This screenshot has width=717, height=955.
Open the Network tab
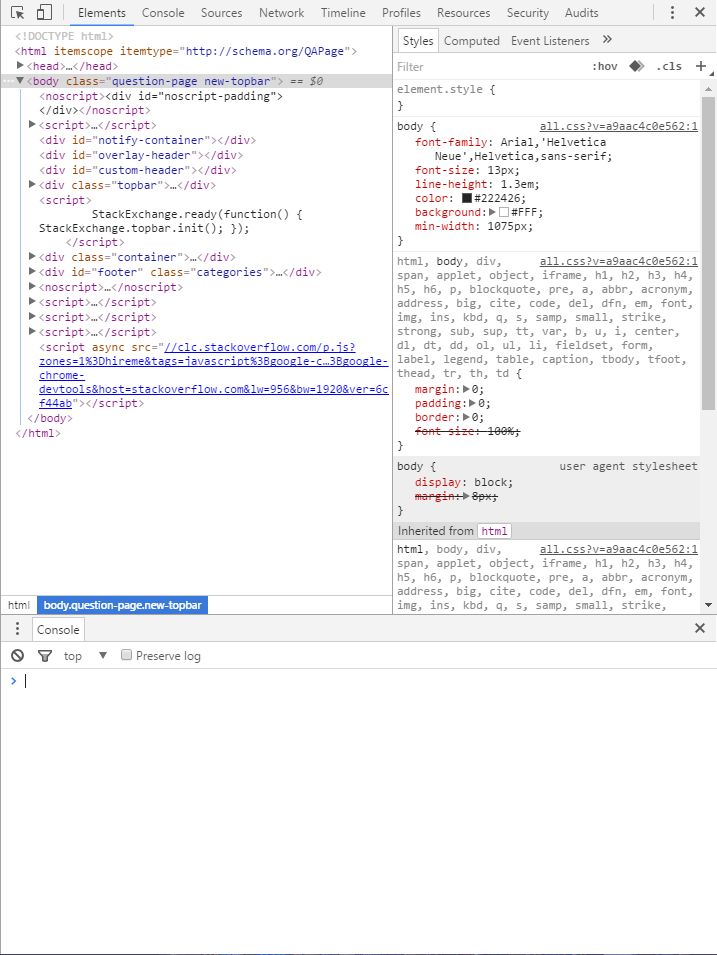coord(281,13)
